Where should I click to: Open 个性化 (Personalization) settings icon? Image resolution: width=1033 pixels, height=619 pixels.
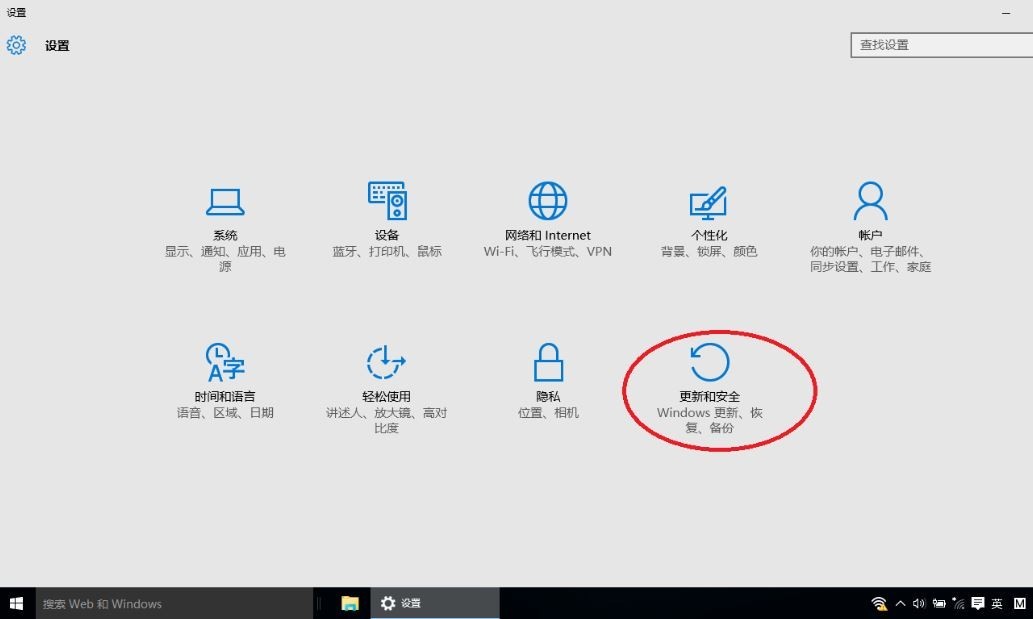tap(708, 203)
